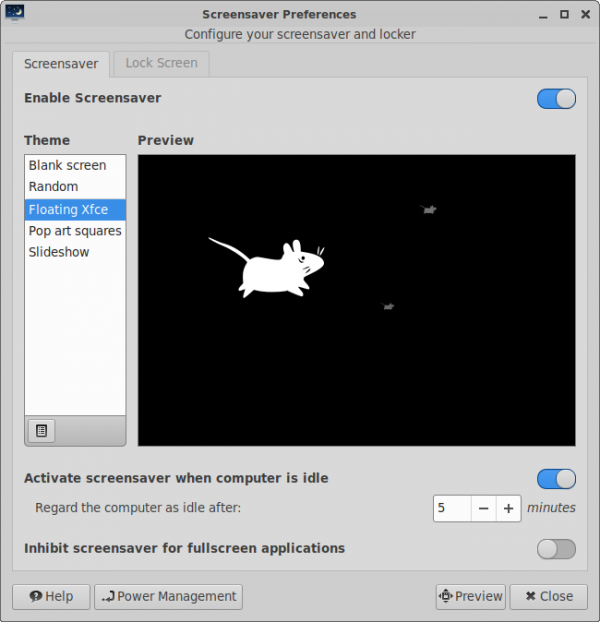
Task: Open the theme settings icon below the list
Action: [x=41, y=430]
